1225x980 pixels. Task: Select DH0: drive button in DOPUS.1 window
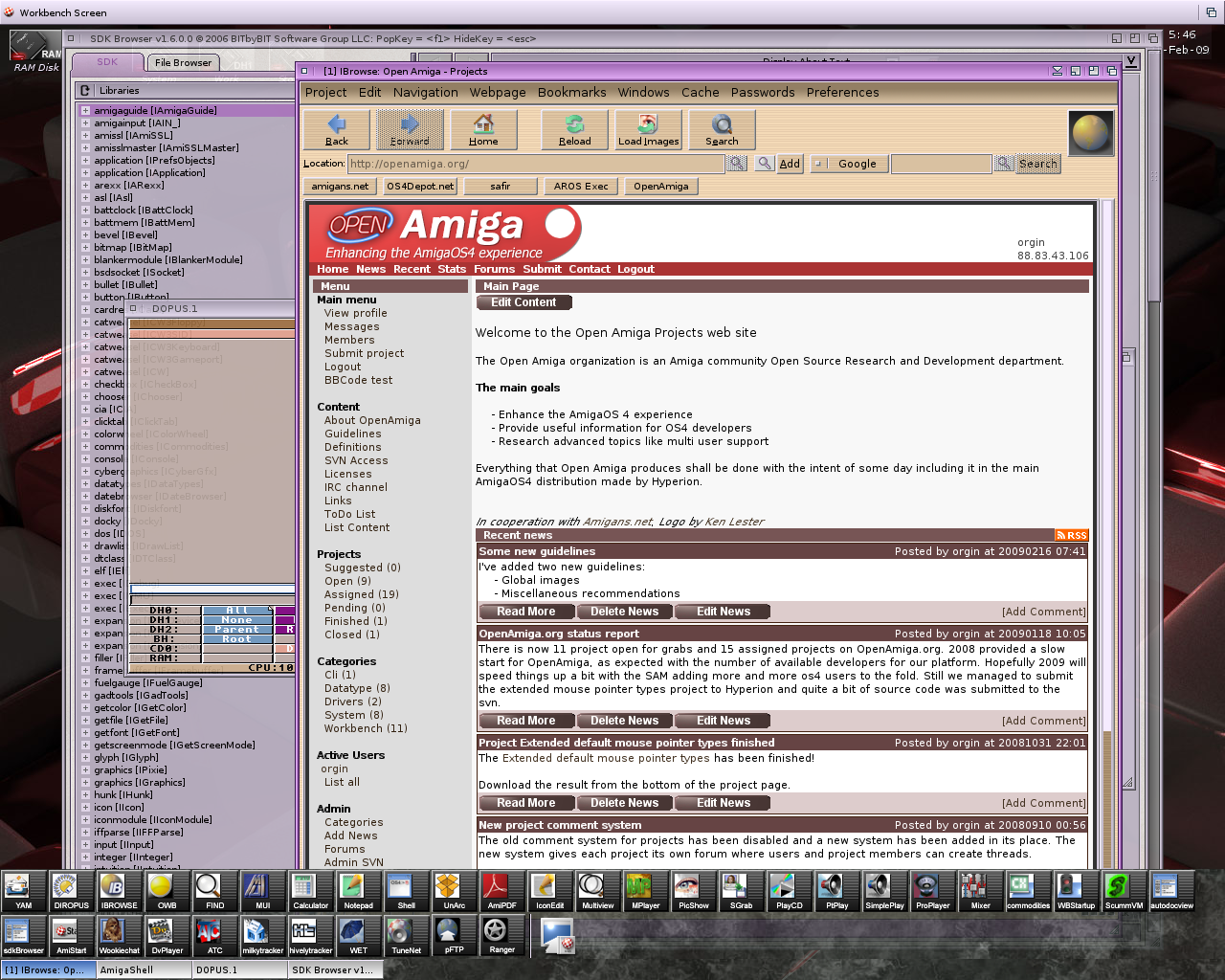164,611
